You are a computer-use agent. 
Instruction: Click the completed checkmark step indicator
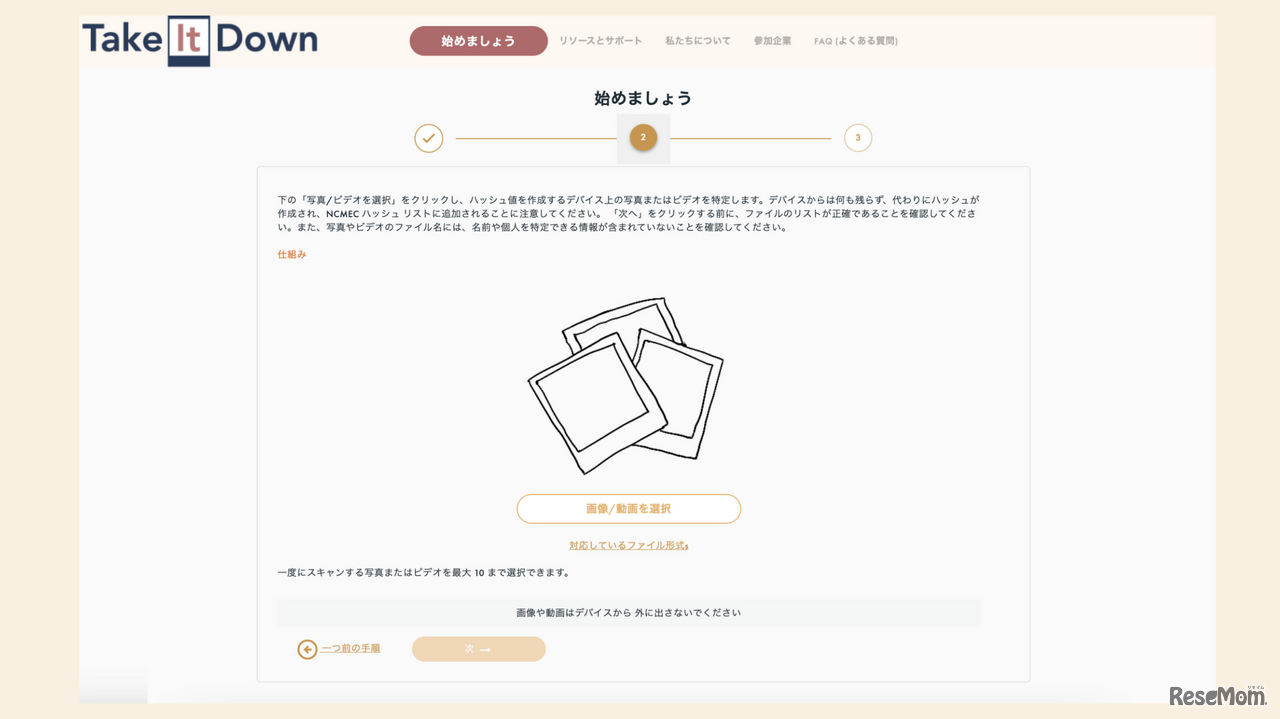pyautogui.click(x=428, y=138)
